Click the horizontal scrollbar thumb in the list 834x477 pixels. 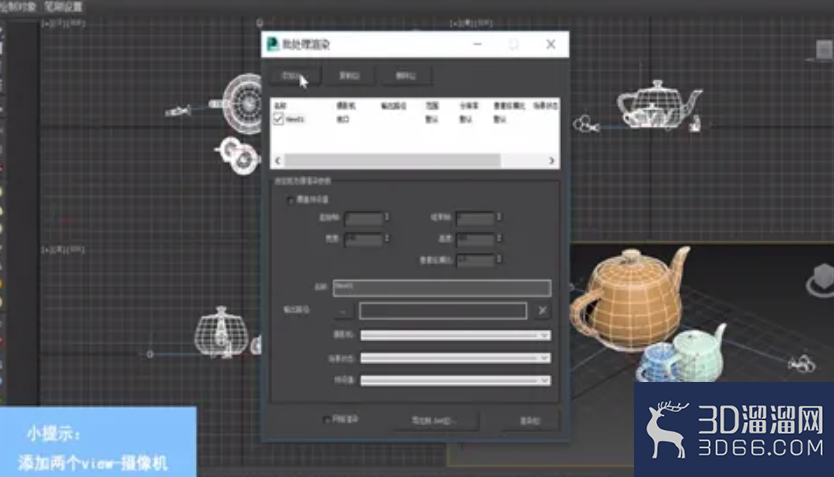393,161
